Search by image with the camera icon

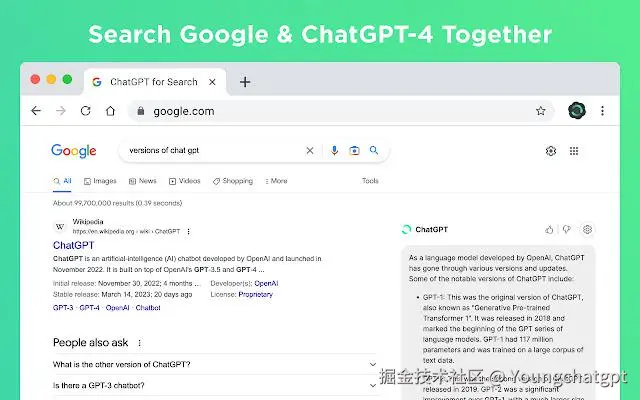point(354,151)
